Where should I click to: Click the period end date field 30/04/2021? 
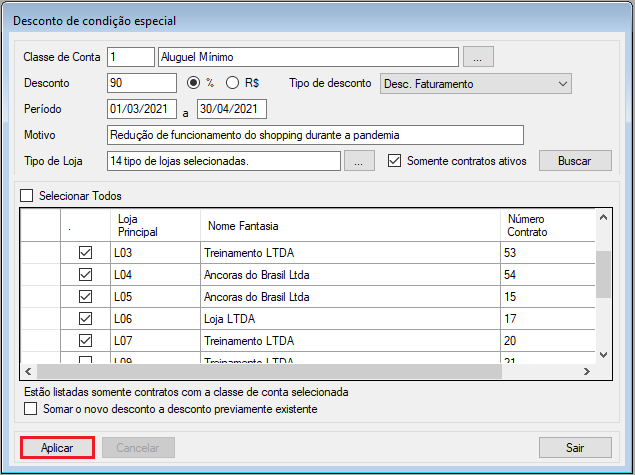(232, 109)
